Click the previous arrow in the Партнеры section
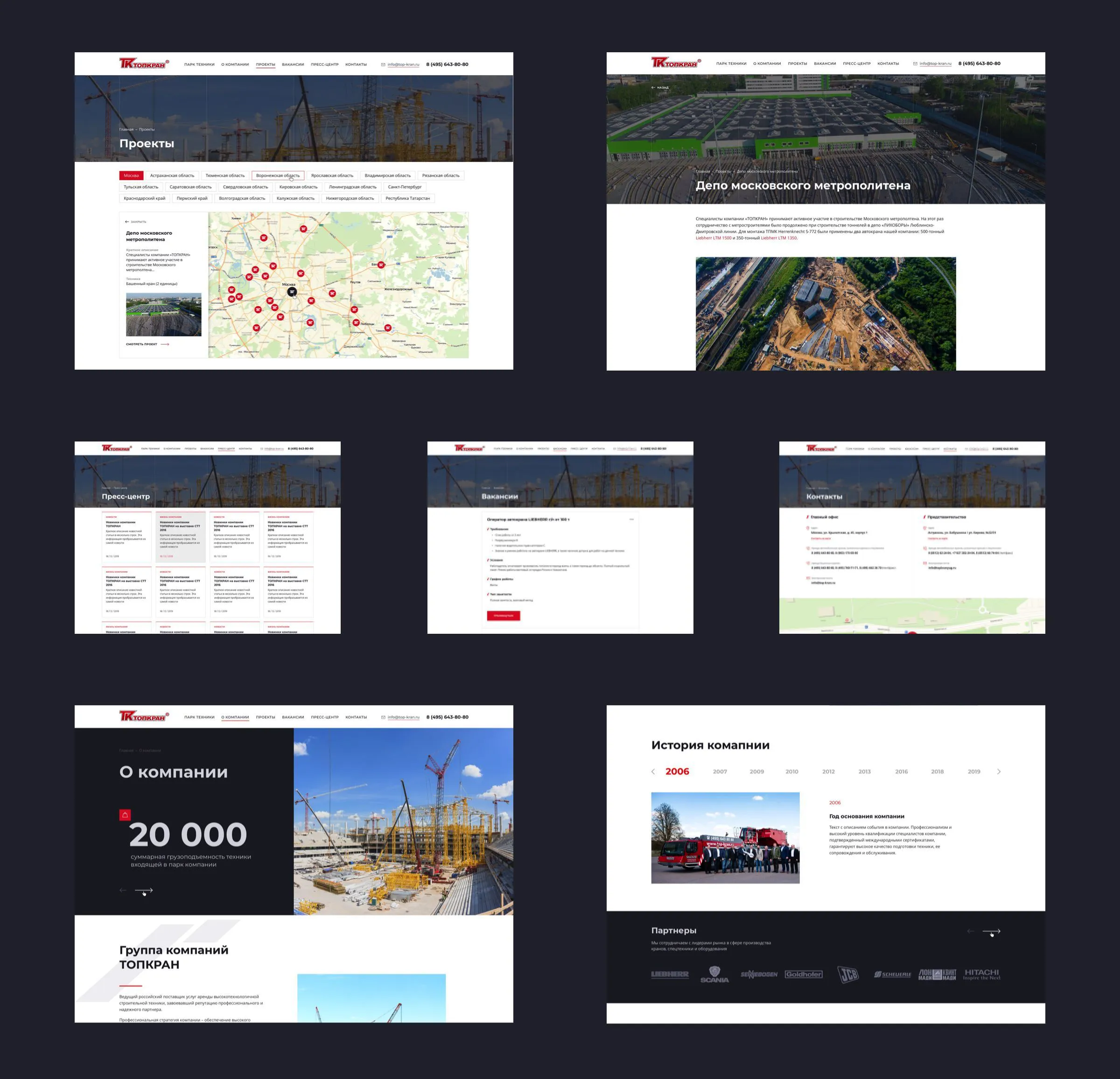 tap(970, 932)
